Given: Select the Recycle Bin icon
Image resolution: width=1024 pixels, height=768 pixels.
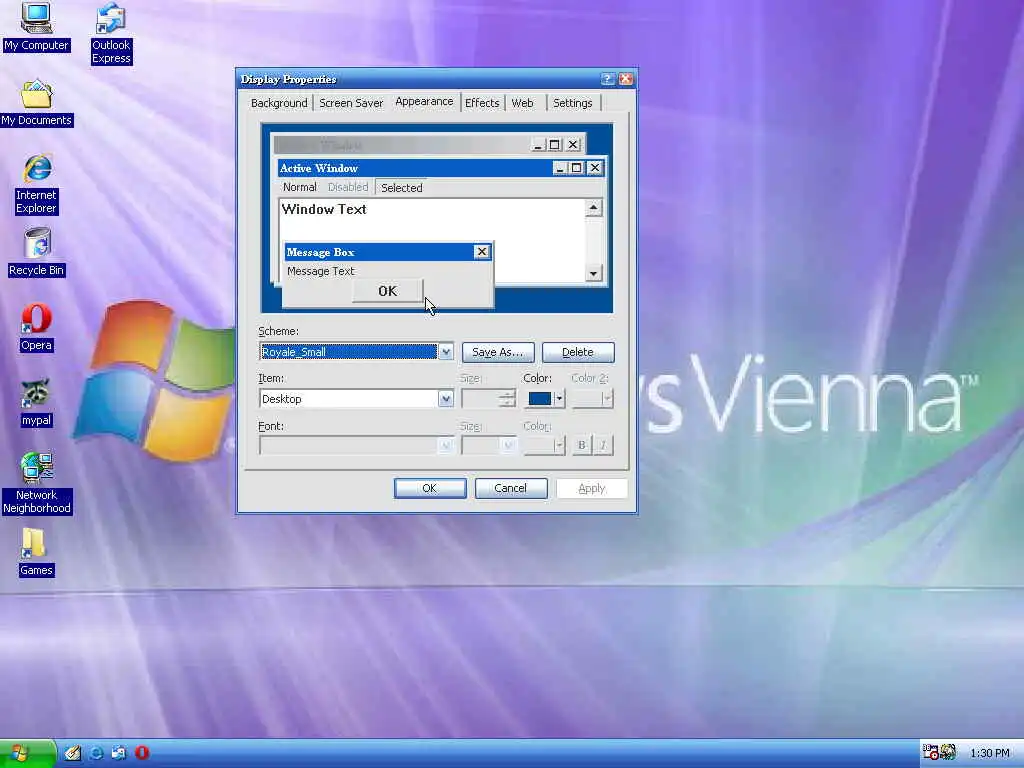Looking at the screenshot, I should coord(36,253).
